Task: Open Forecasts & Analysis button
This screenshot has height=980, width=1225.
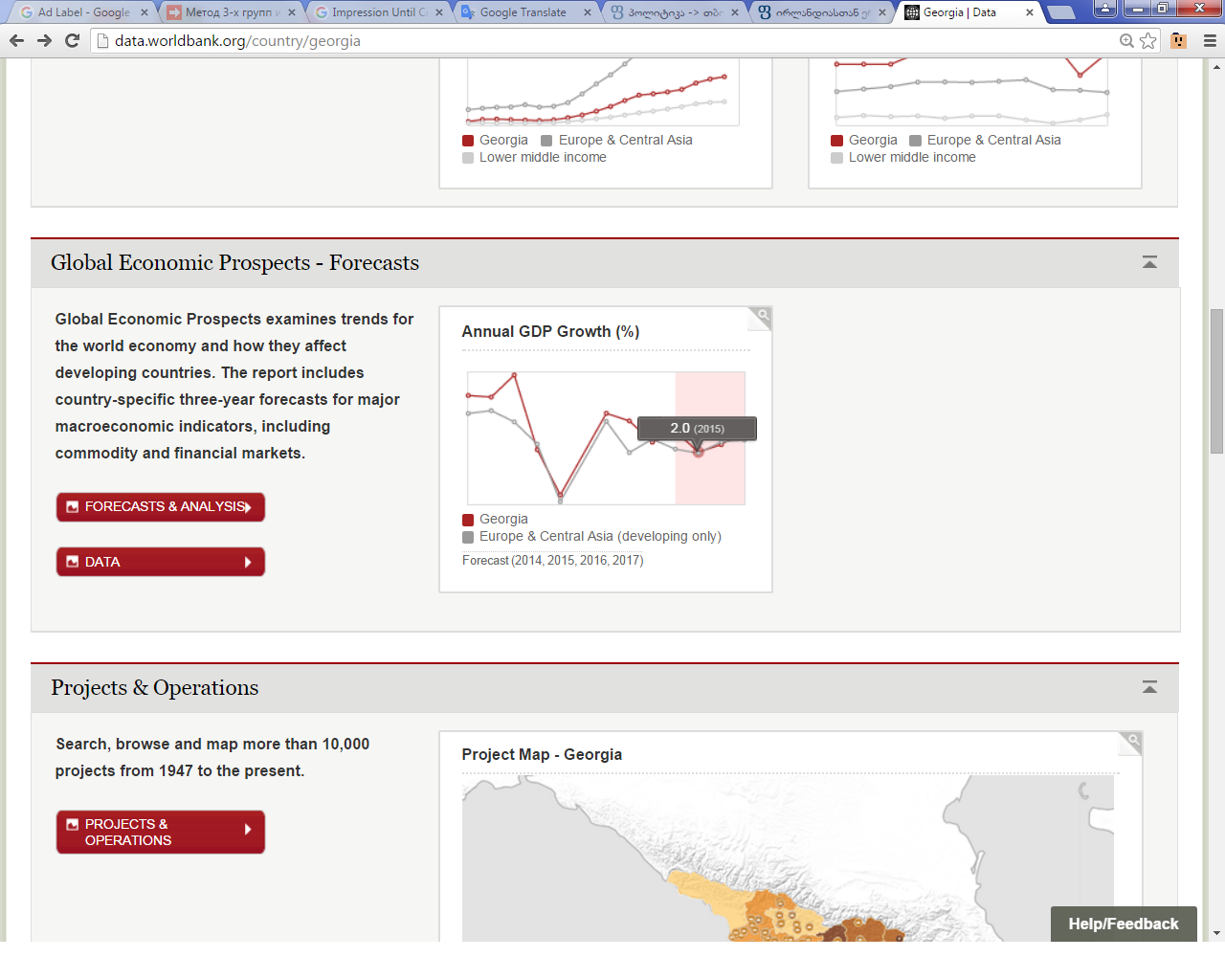Action: click(x=161, y=507)
